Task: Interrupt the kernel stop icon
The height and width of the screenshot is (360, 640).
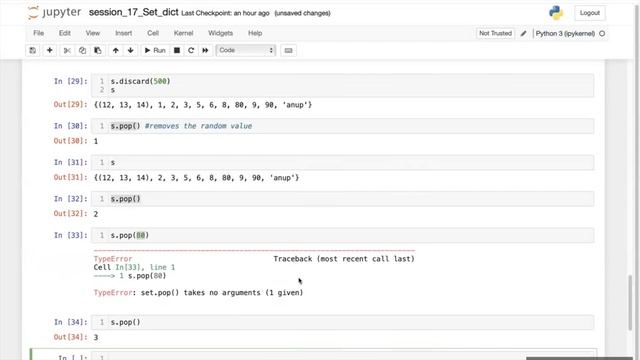Action: (177, 50)
